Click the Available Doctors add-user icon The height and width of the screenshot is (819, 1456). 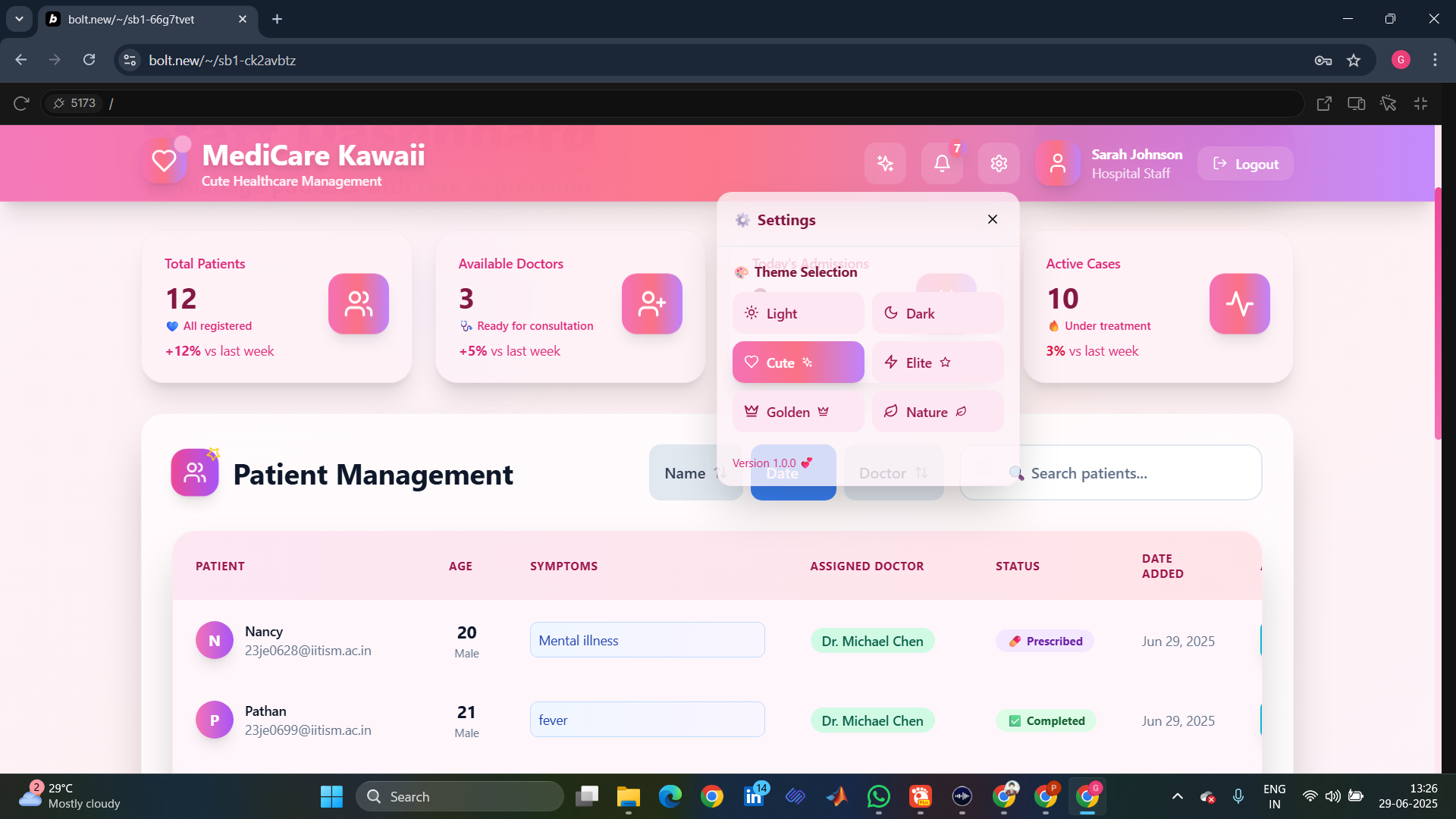coord(651,303)
